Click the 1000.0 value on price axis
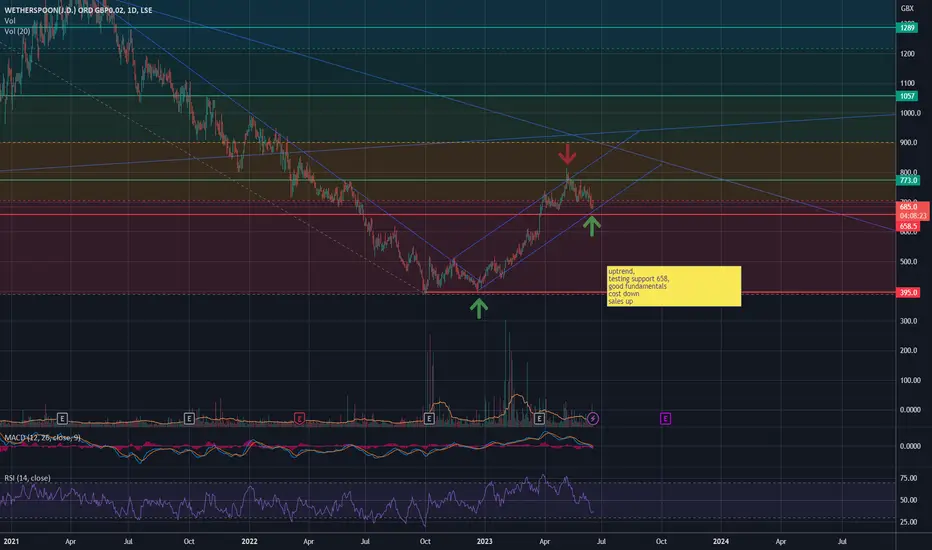Viewport: 932px width, 550px height. (x=910, y=113)
